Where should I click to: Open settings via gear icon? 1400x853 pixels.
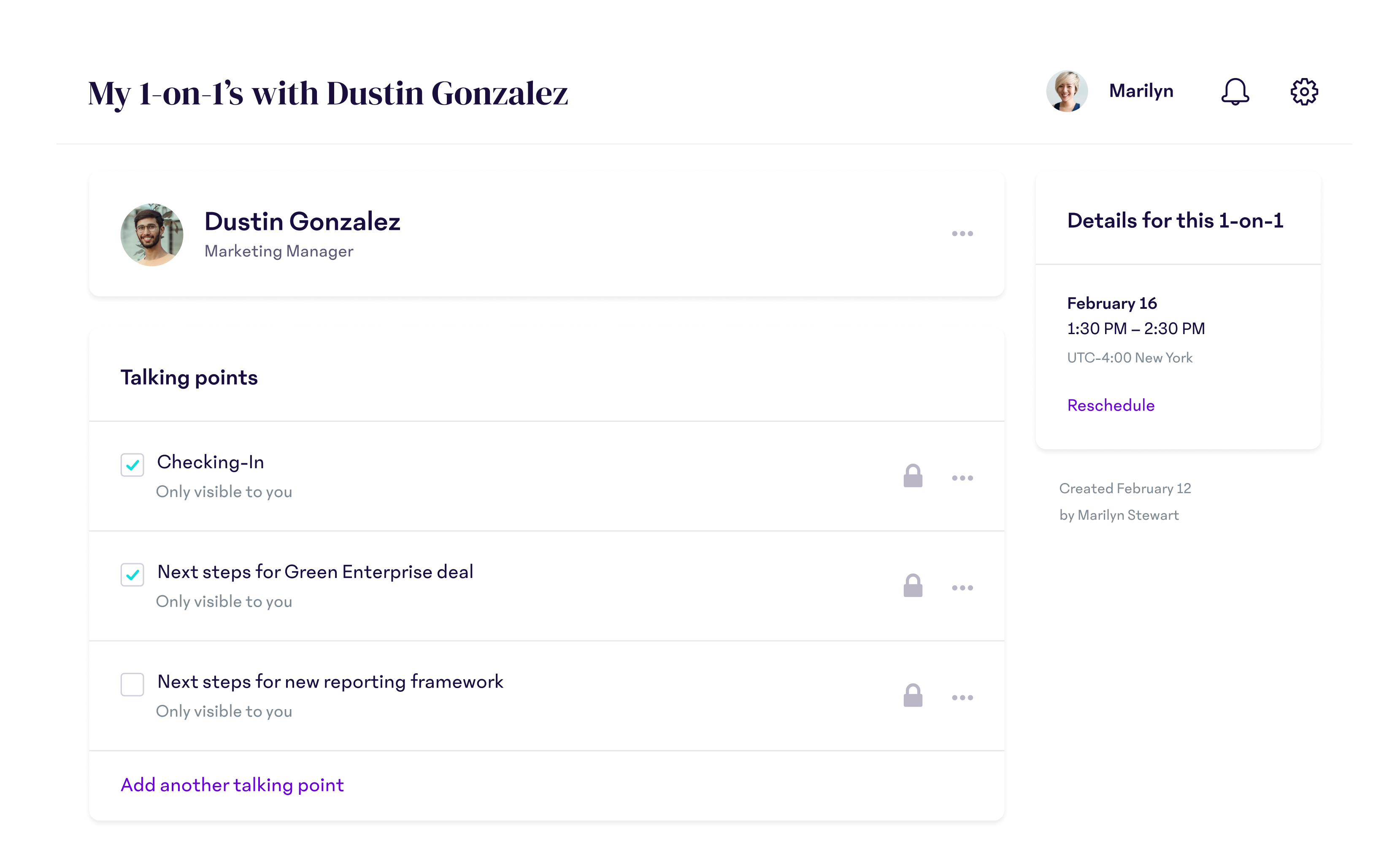click(x=1304, y=92)
